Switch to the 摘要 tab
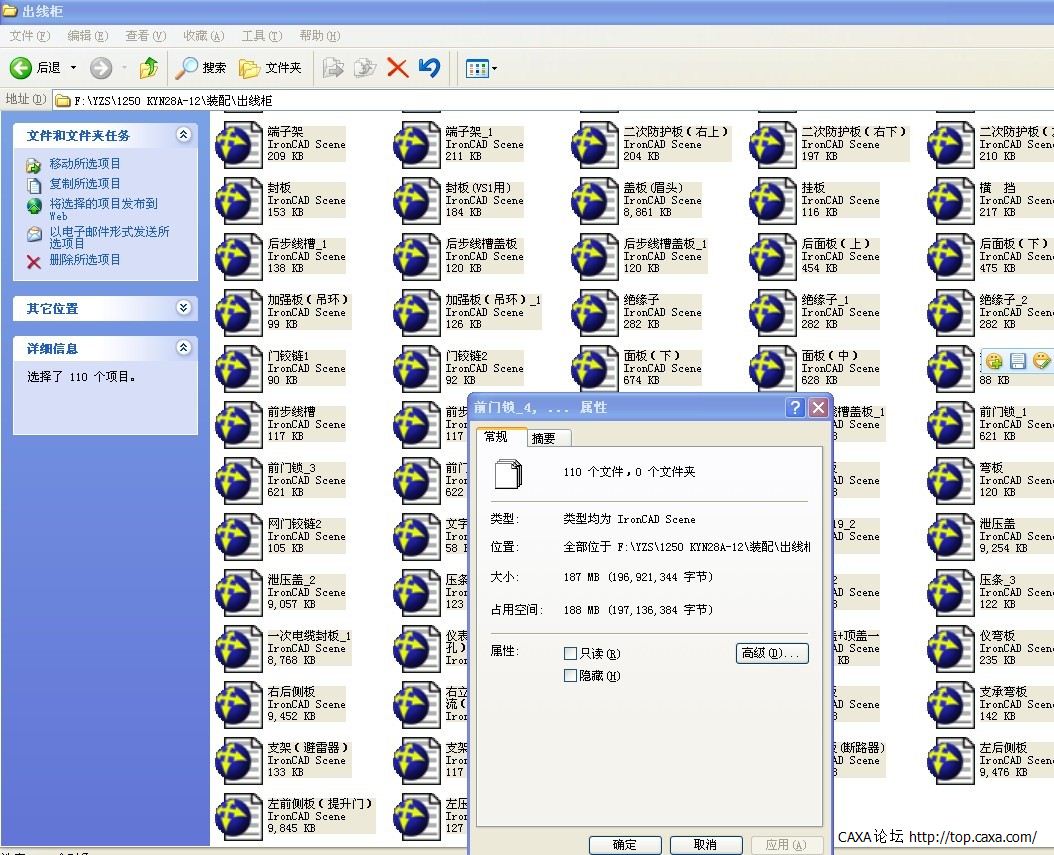This screenshot has width=1054, height=855. [545, 438]
